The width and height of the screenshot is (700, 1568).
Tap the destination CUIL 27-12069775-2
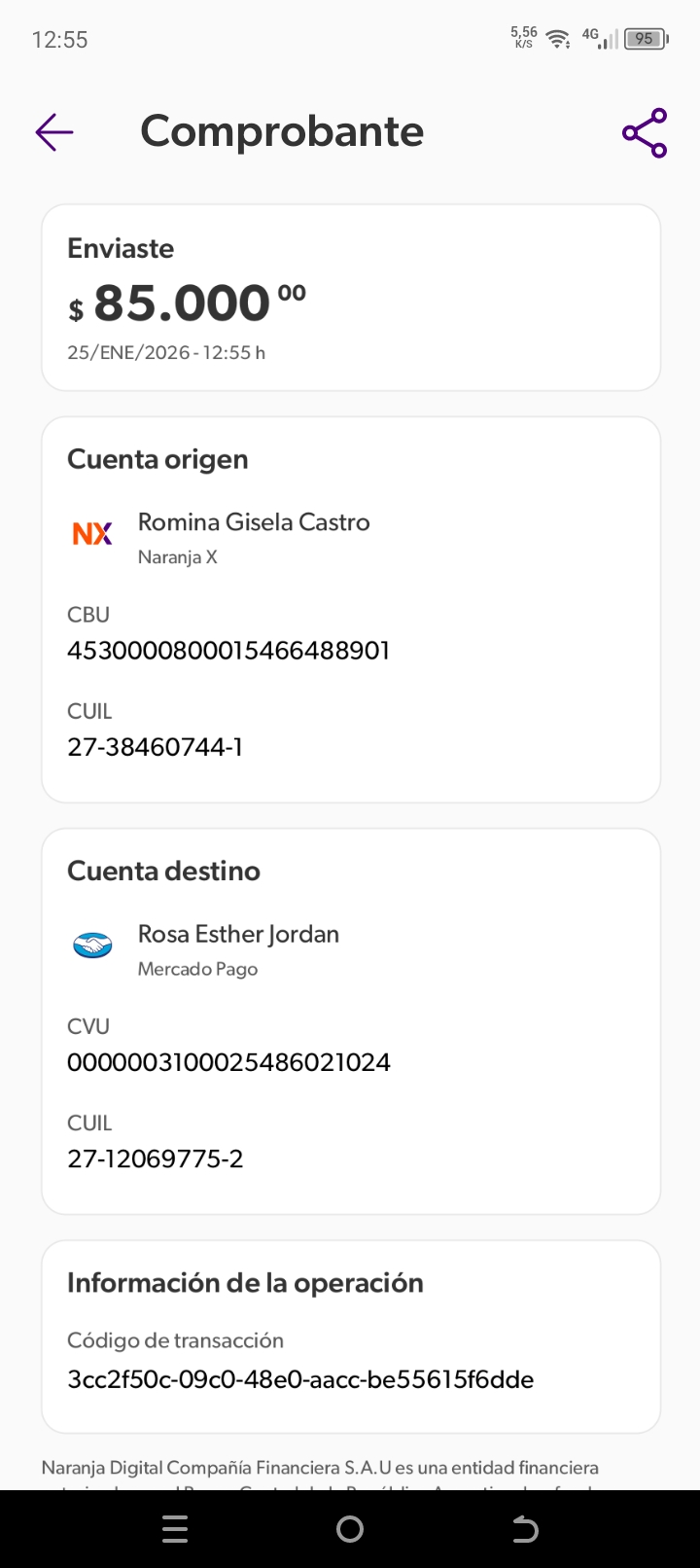tap(155, 1158)
